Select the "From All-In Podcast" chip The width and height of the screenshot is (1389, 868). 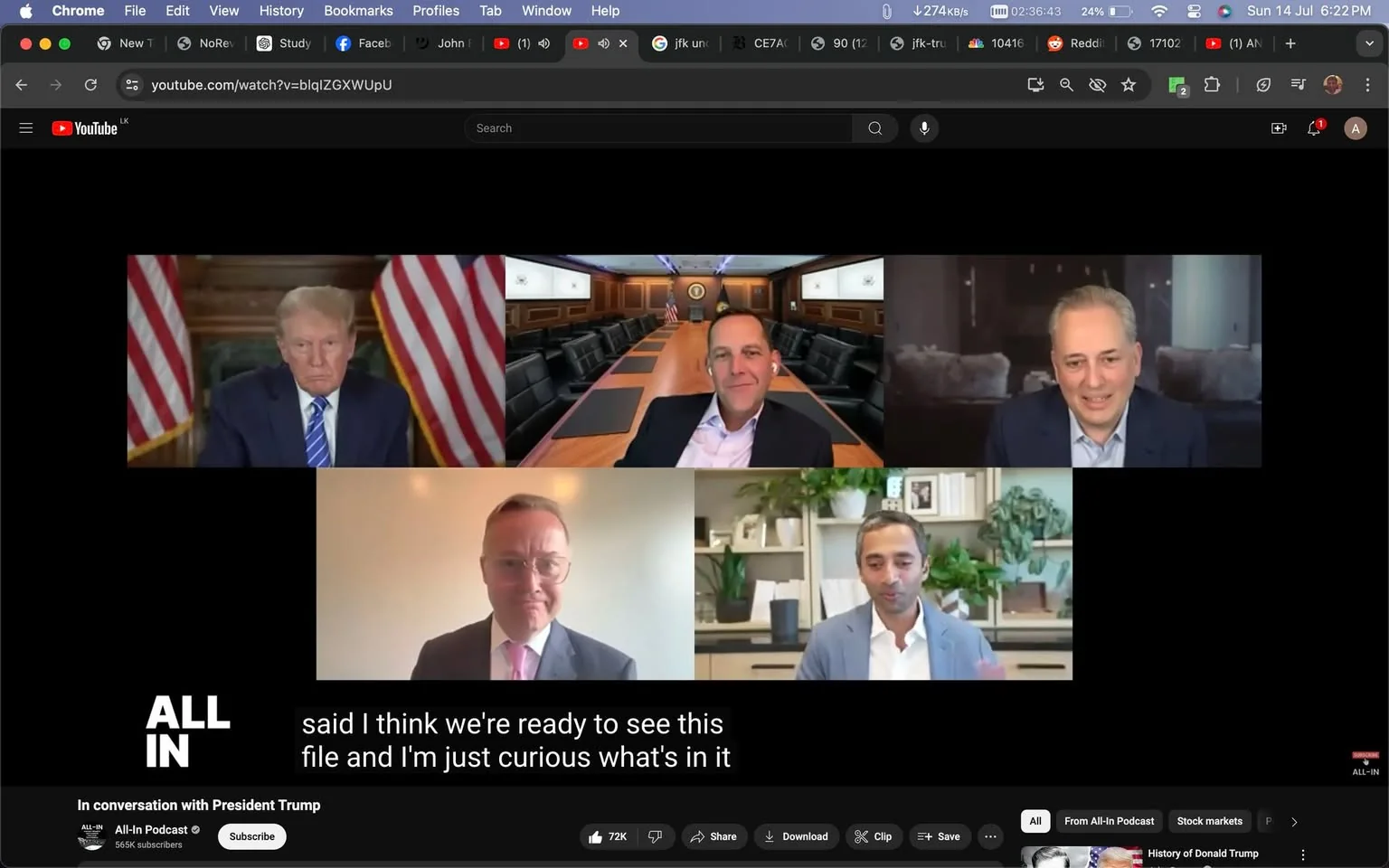[1109, 821]
